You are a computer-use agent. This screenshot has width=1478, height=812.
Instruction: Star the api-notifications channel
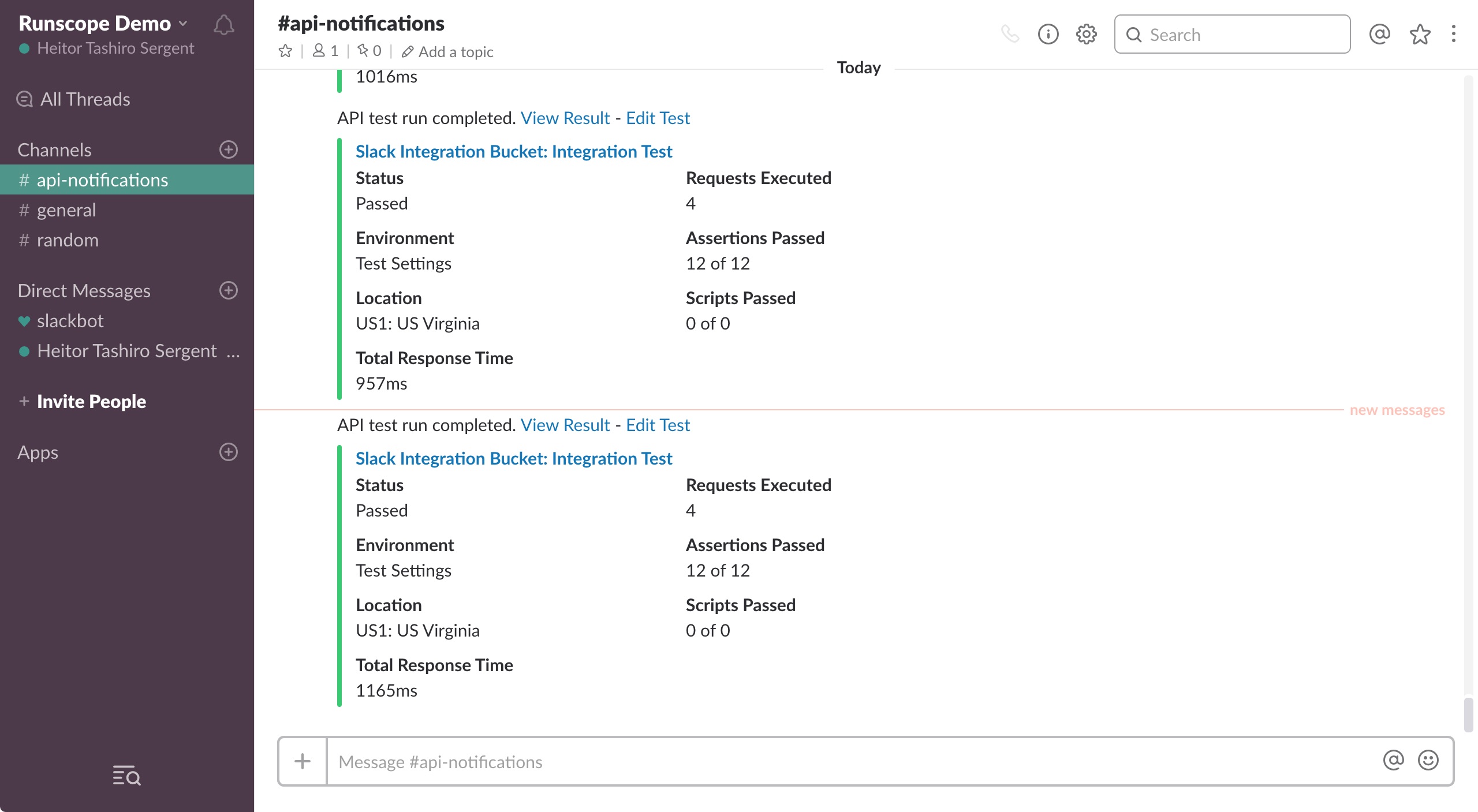pyautogui.click(x=285, y=51)
